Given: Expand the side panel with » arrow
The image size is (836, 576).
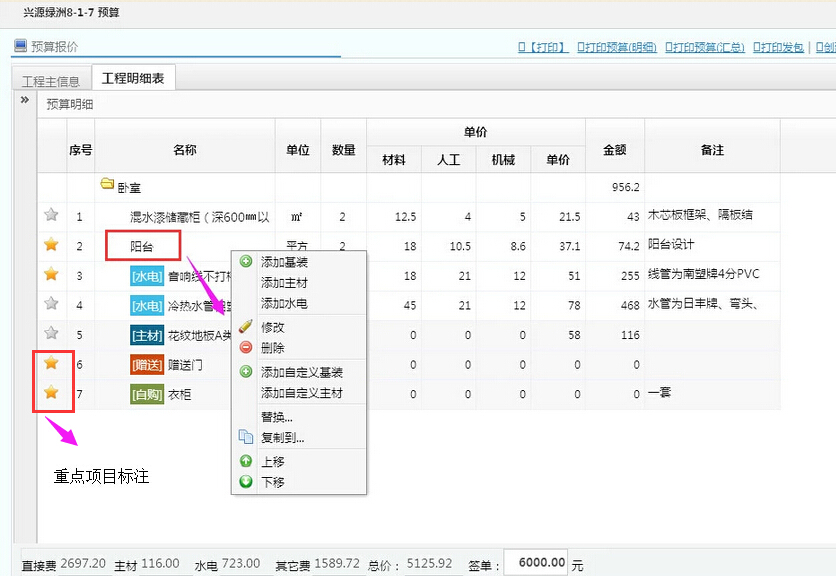Looking at the screenshot, I should coord(24,101).
